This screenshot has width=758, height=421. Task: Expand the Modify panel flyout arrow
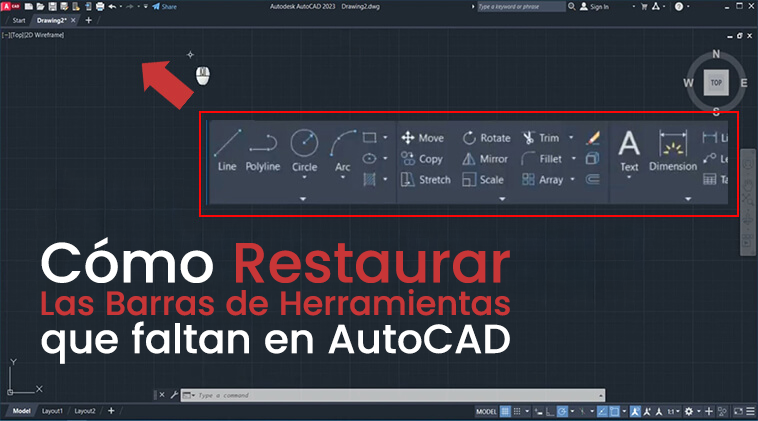(502, 199)
